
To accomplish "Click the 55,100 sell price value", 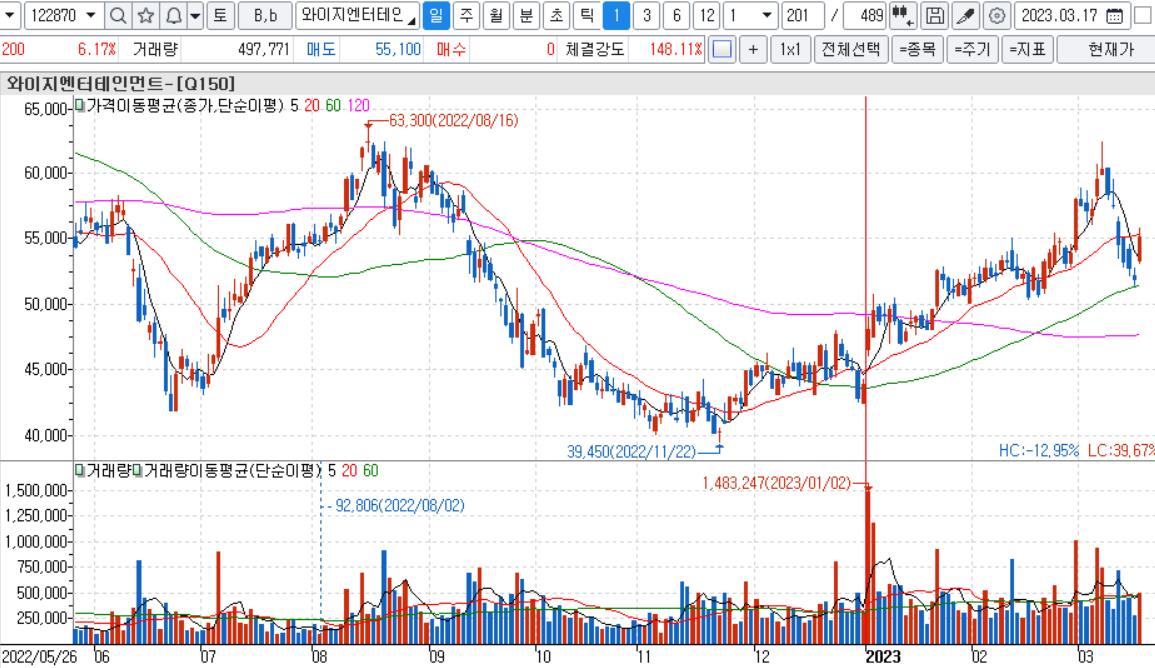I will 398,49.
